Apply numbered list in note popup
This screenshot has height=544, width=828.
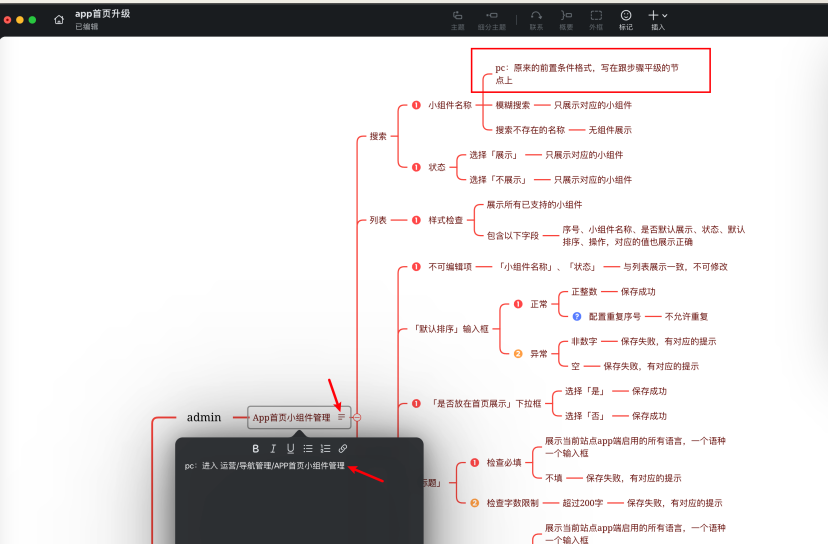coord(325,449)
